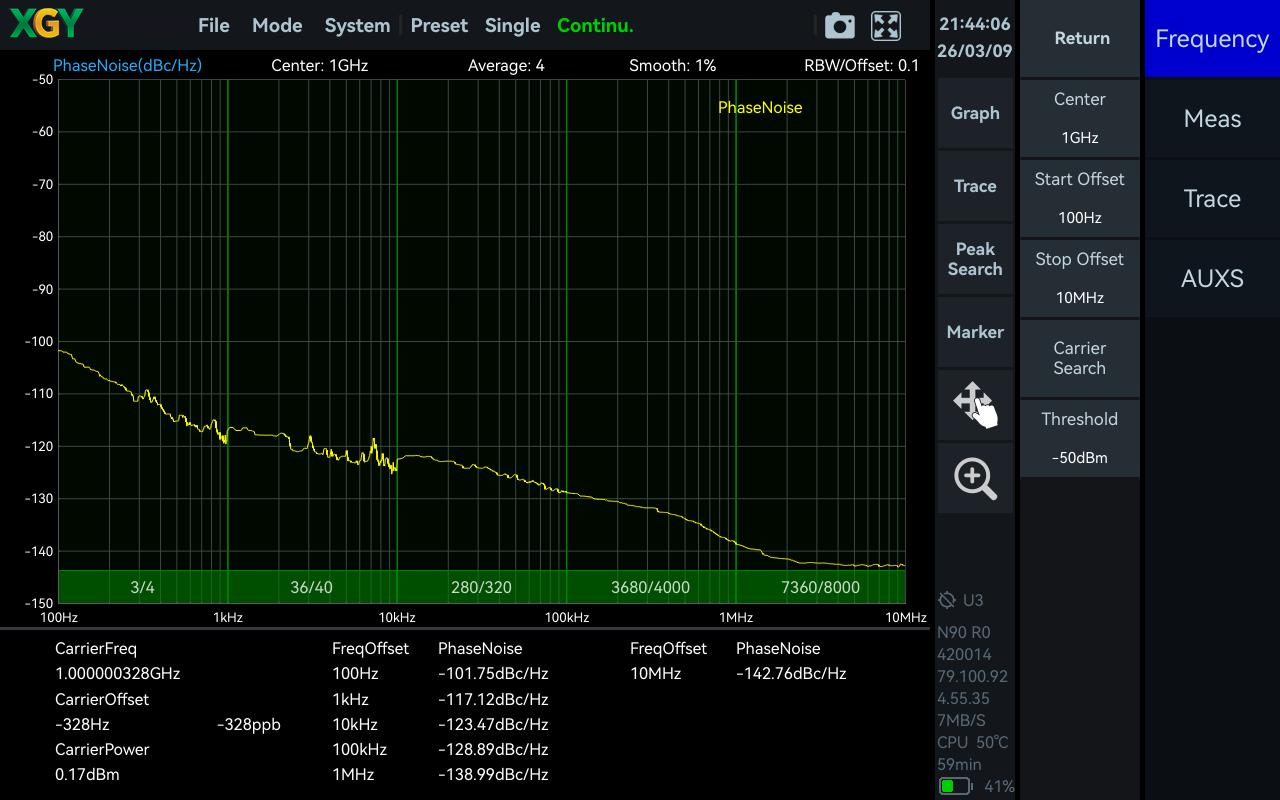Click the 21:44:06 clock display
Image resolution: width=1280 pixels, height=800 pixels.
(x=975, y=24)
